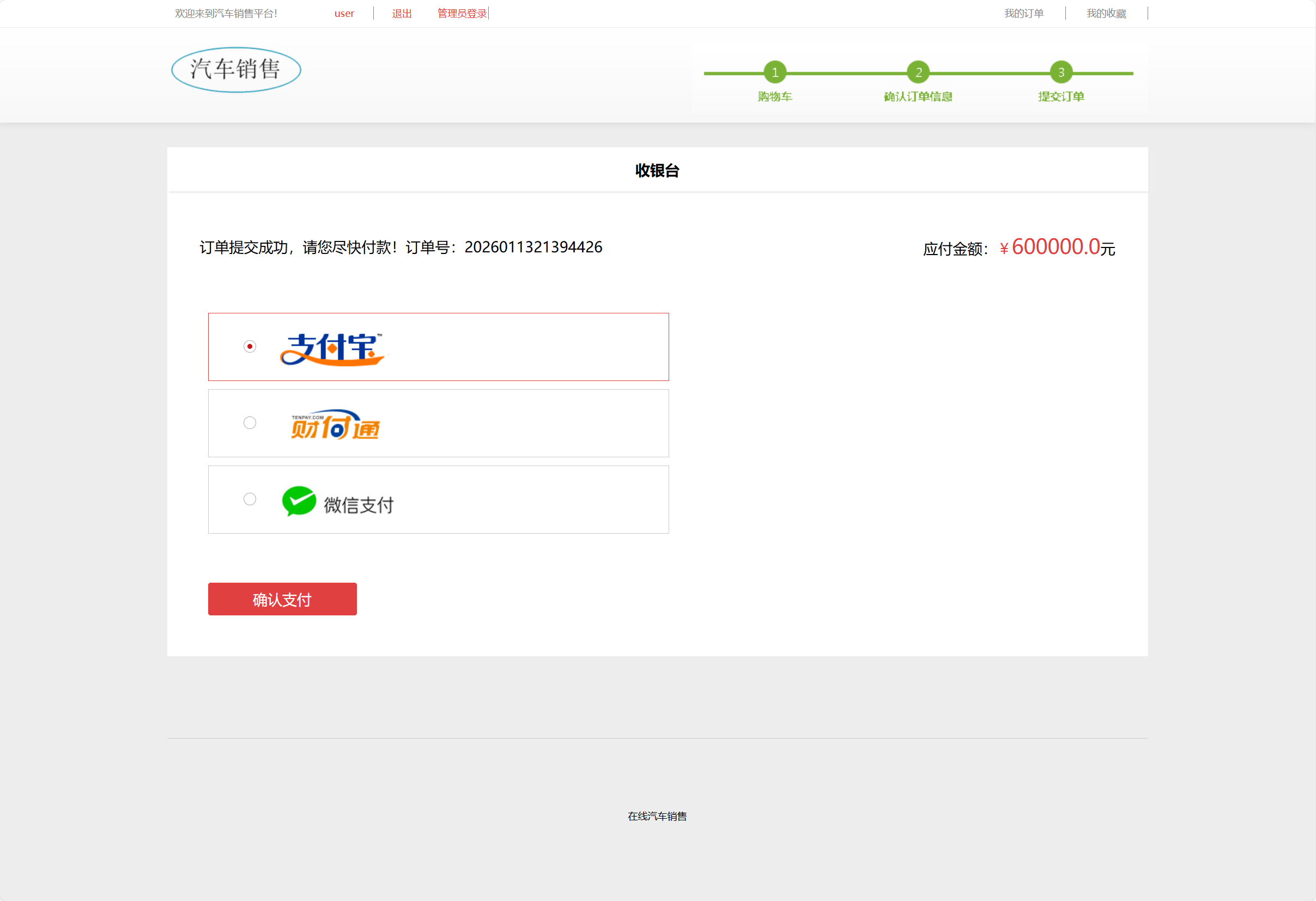Select the Alipay radio button

[x=249, y=346]
